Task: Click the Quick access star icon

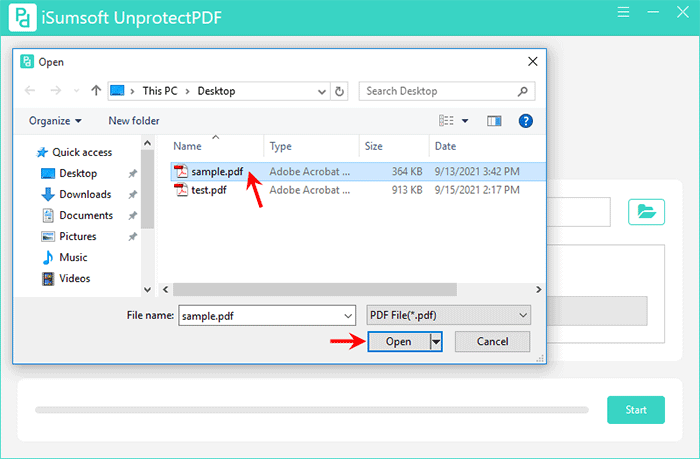Action: (x=42, y=152)
